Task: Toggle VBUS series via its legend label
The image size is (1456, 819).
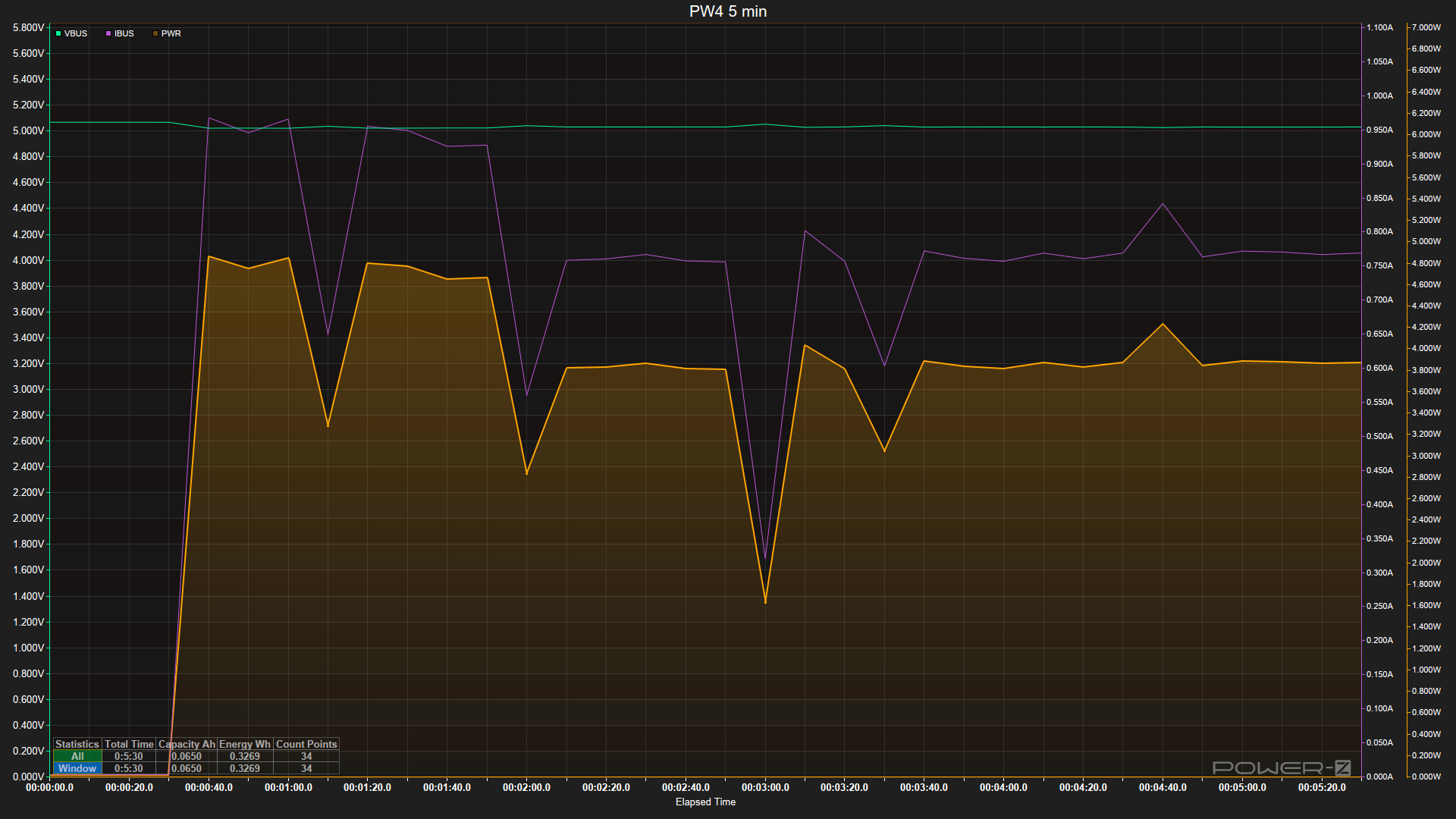Action: click(76, 33)
